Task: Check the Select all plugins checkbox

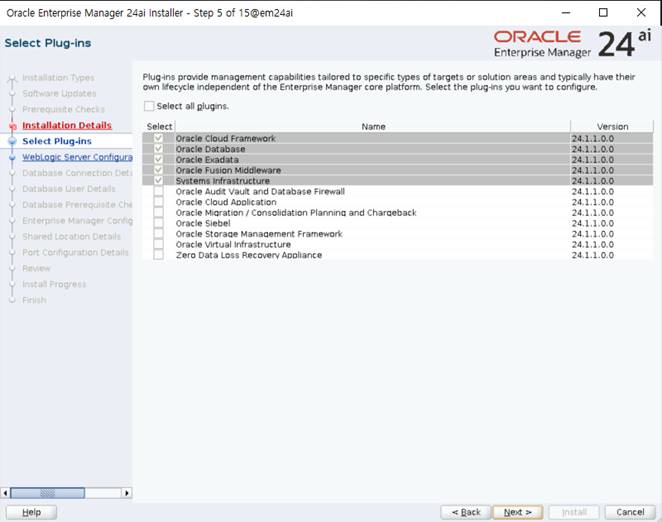Action: click(x=149, y=106)
